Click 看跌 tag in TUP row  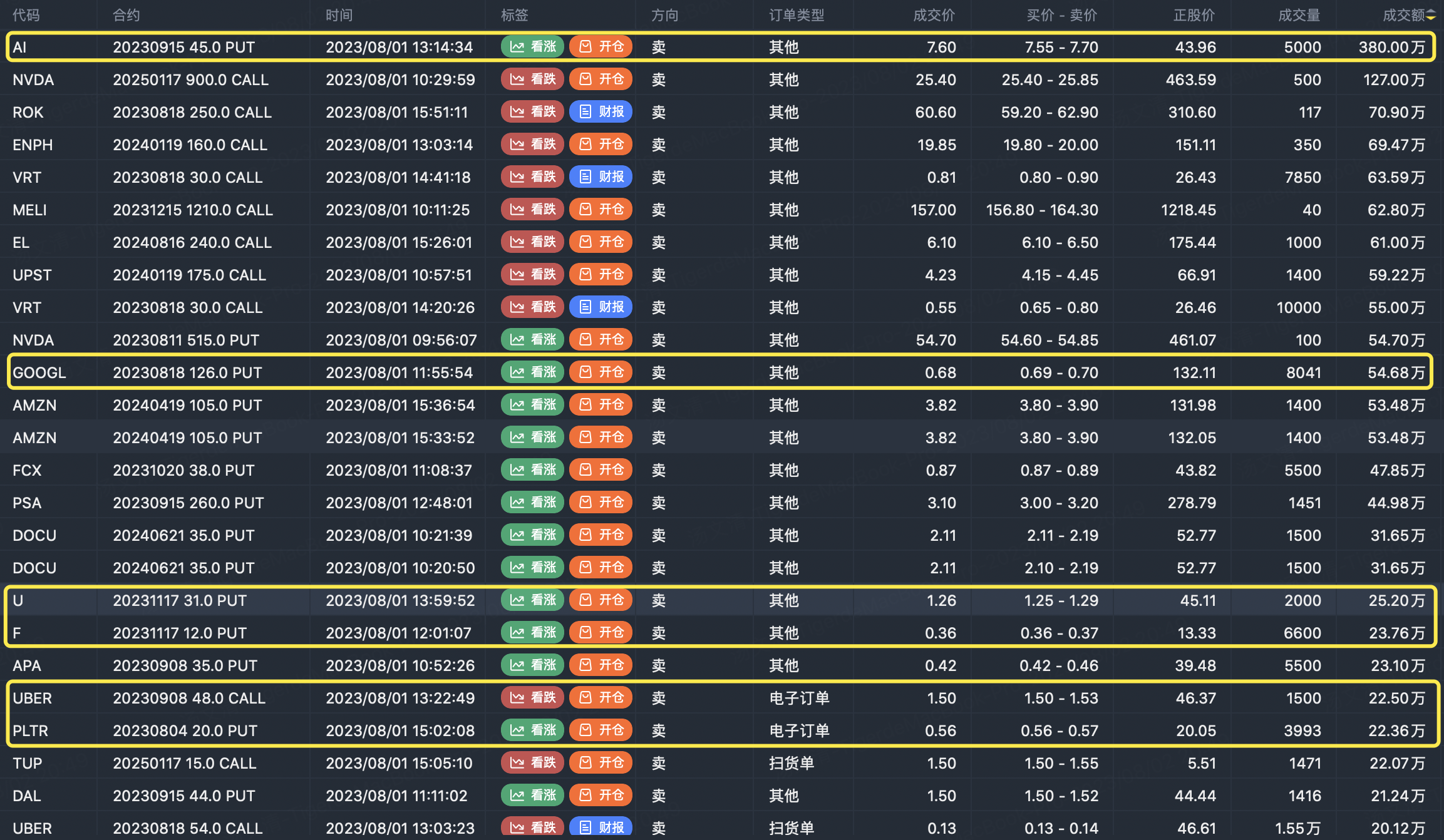point(532,763)
